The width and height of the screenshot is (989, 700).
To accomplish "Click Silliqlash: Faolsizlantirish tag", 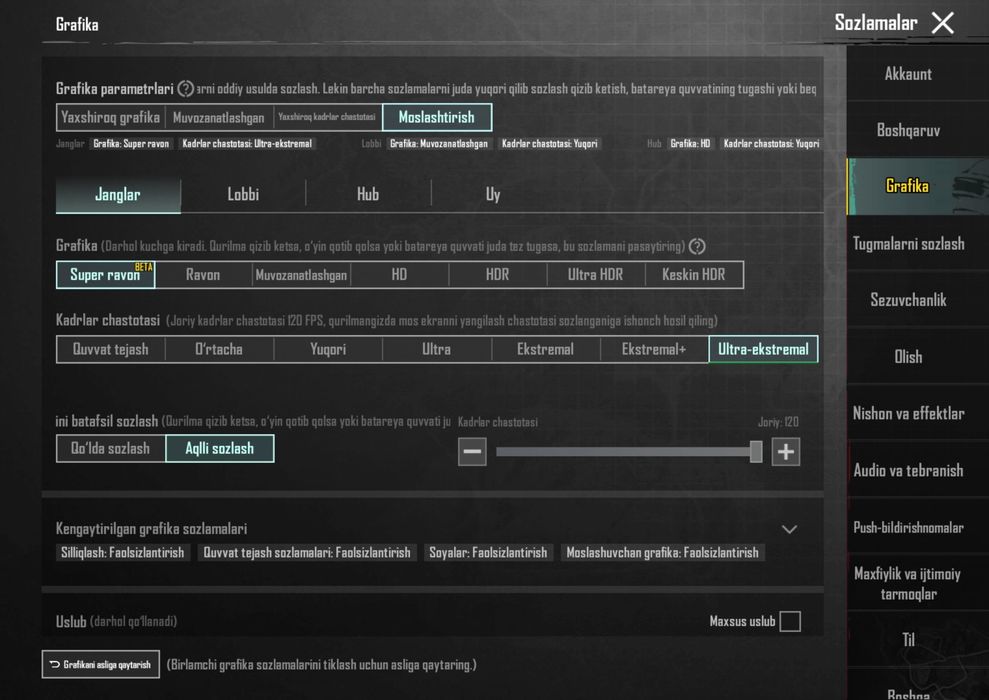I will 122,553.
